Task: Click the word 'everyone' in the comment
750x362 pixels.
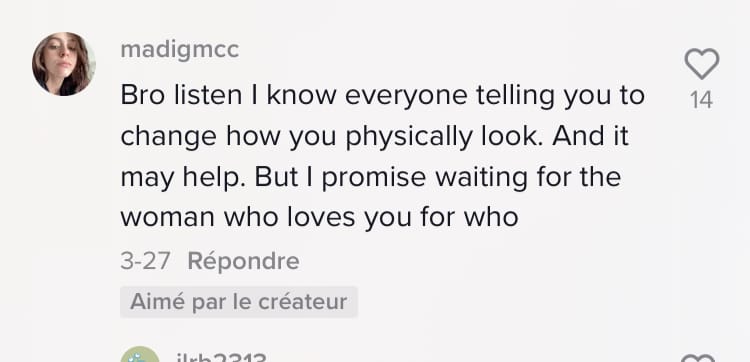Action: pos(406,96)
